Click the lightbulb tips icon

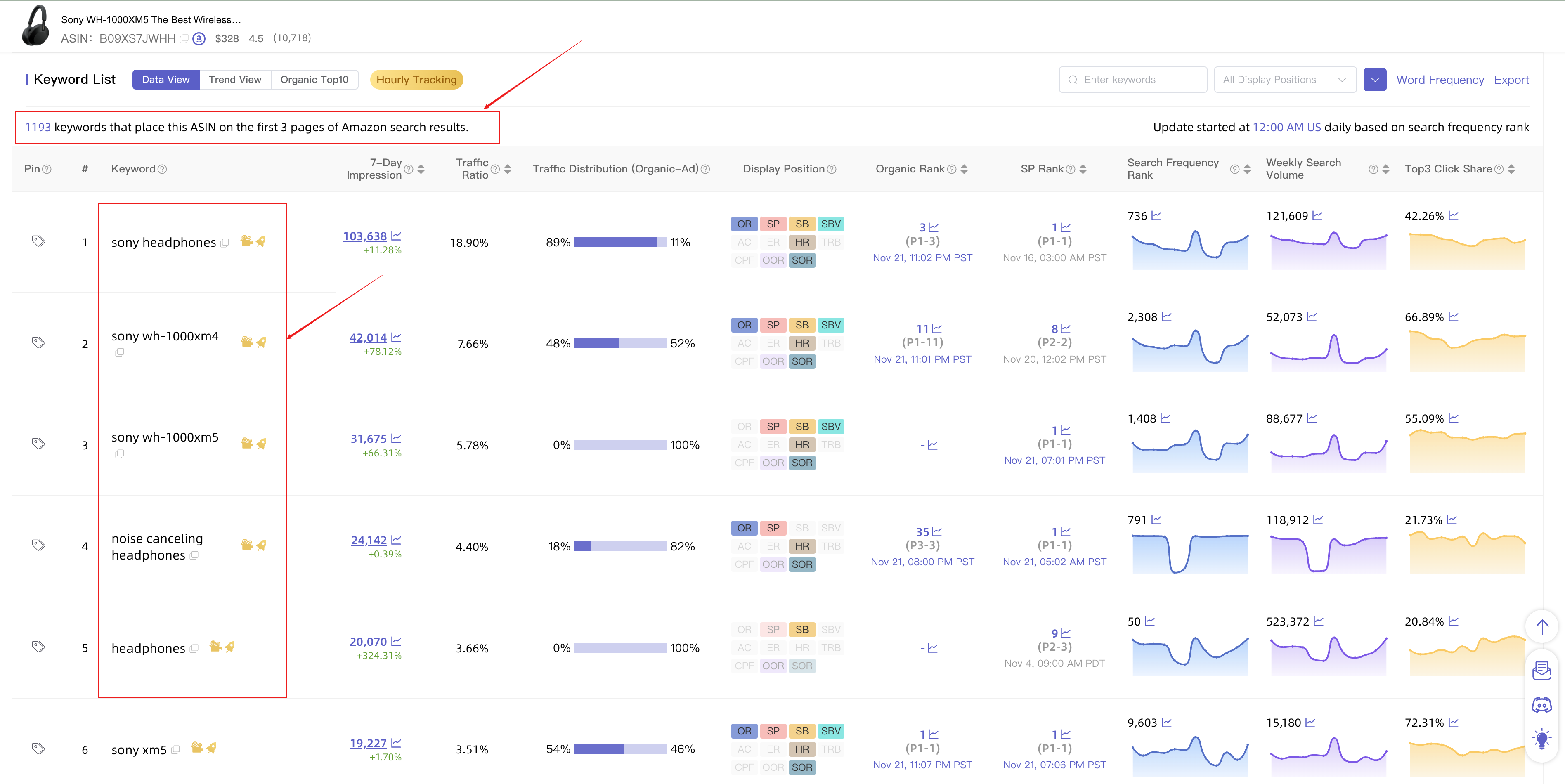[x=1542, y=739]
